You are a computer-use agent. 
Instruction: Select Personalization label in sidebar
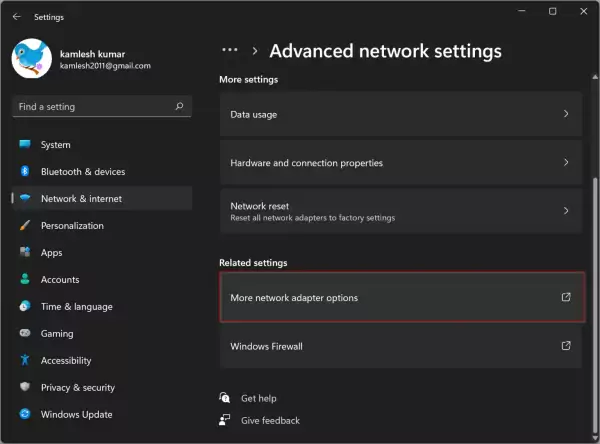[x=72, y=226]
